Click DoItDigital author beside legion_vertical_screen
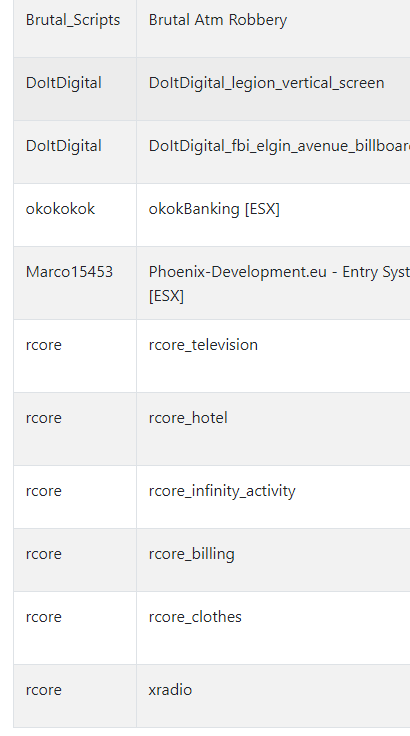Screen dimensions: 410x736 (63, 83)
